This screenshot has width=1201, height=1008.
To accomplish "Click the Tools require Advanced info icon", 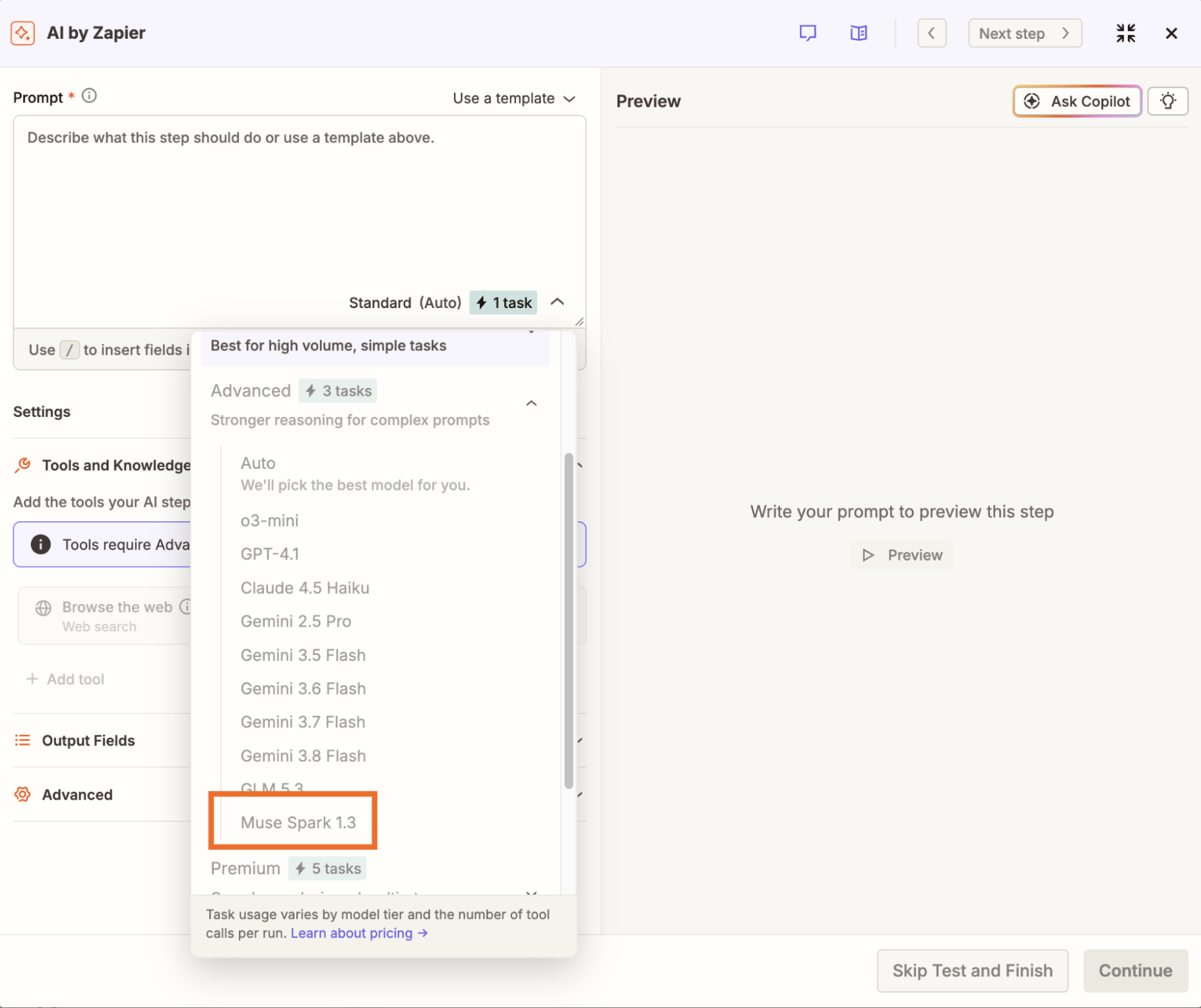I will [41, 545].
